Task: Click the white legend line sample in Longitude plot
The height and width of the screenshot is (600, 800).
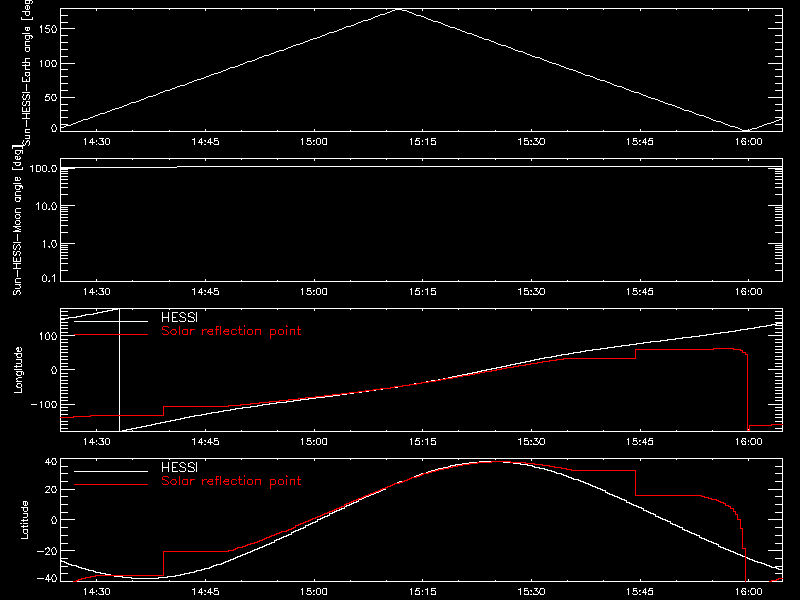Action: [111, 321]
